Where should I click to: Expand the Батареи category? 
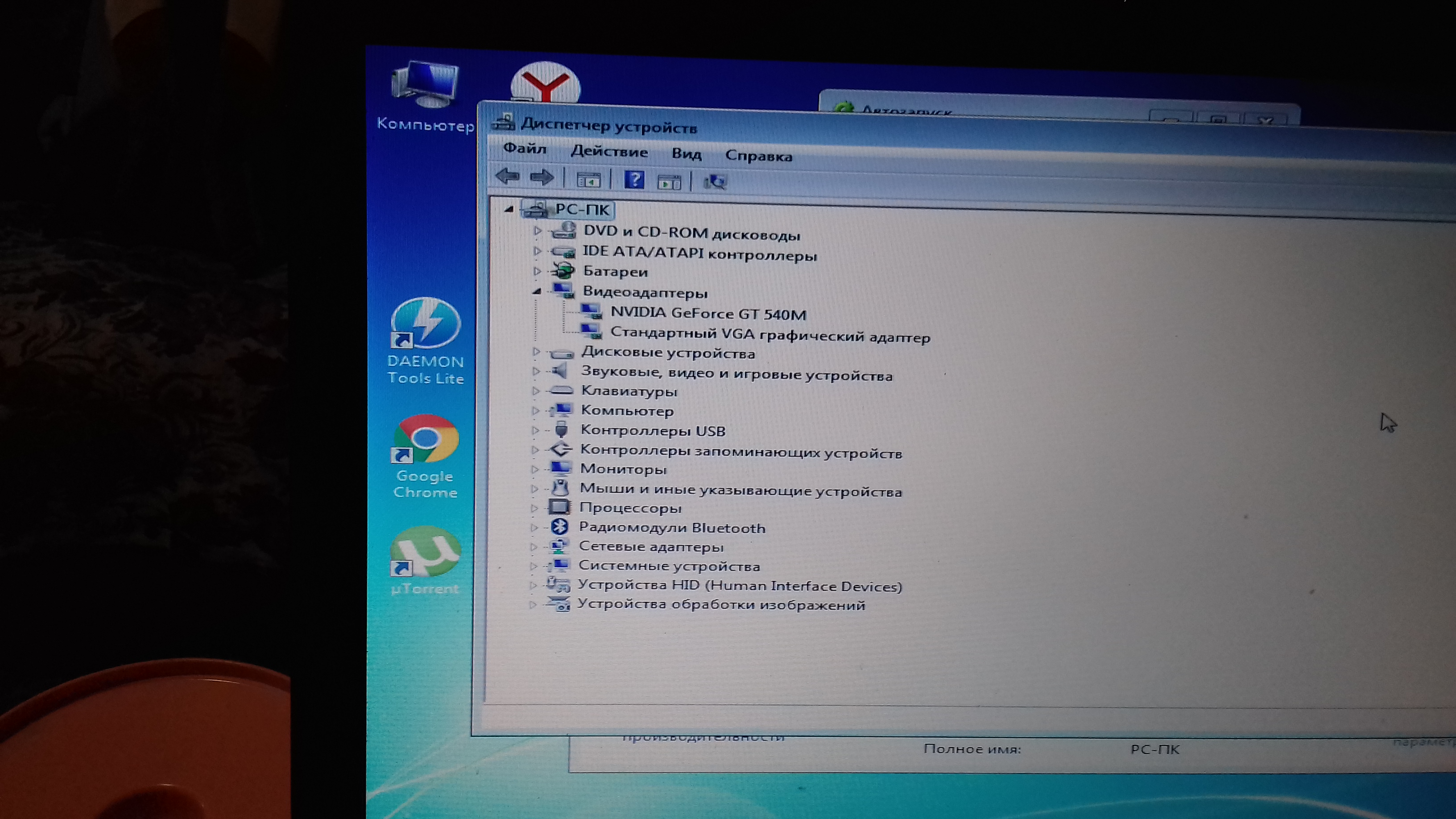coord(537,271)
